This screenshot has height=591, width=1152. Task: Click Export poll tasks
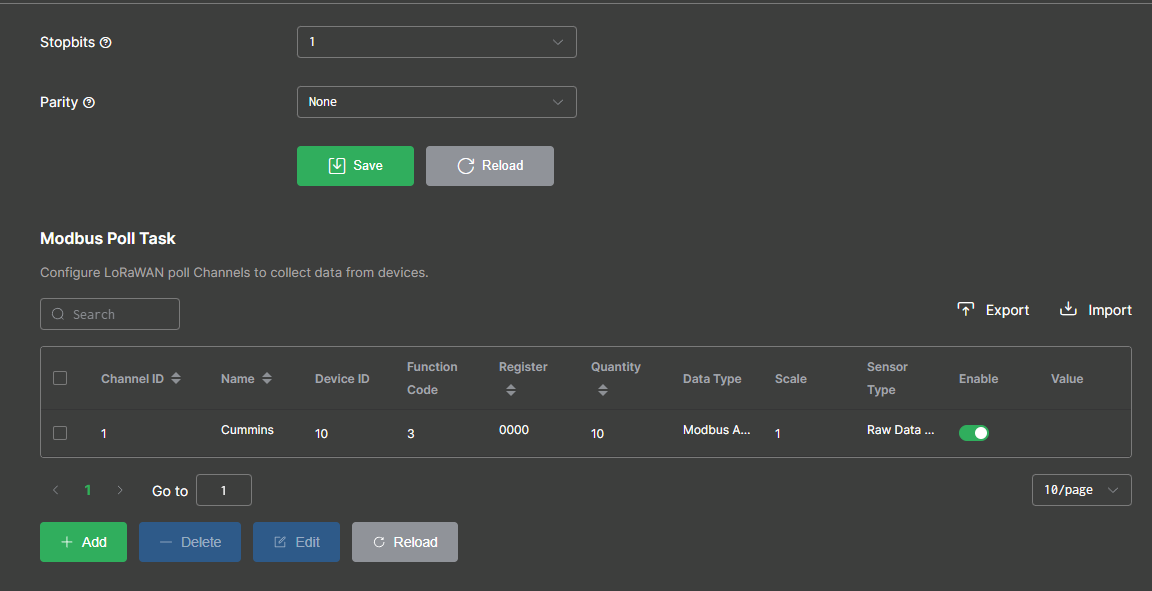click(993, 310)
